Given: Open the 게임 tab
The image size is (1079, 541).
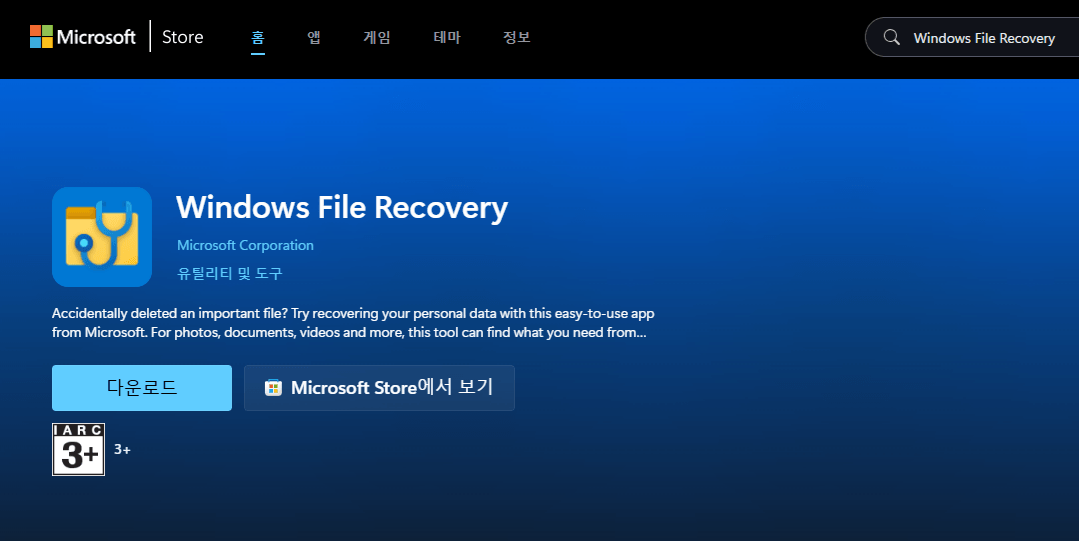Looking at the screenshot, I should point(377,38).
